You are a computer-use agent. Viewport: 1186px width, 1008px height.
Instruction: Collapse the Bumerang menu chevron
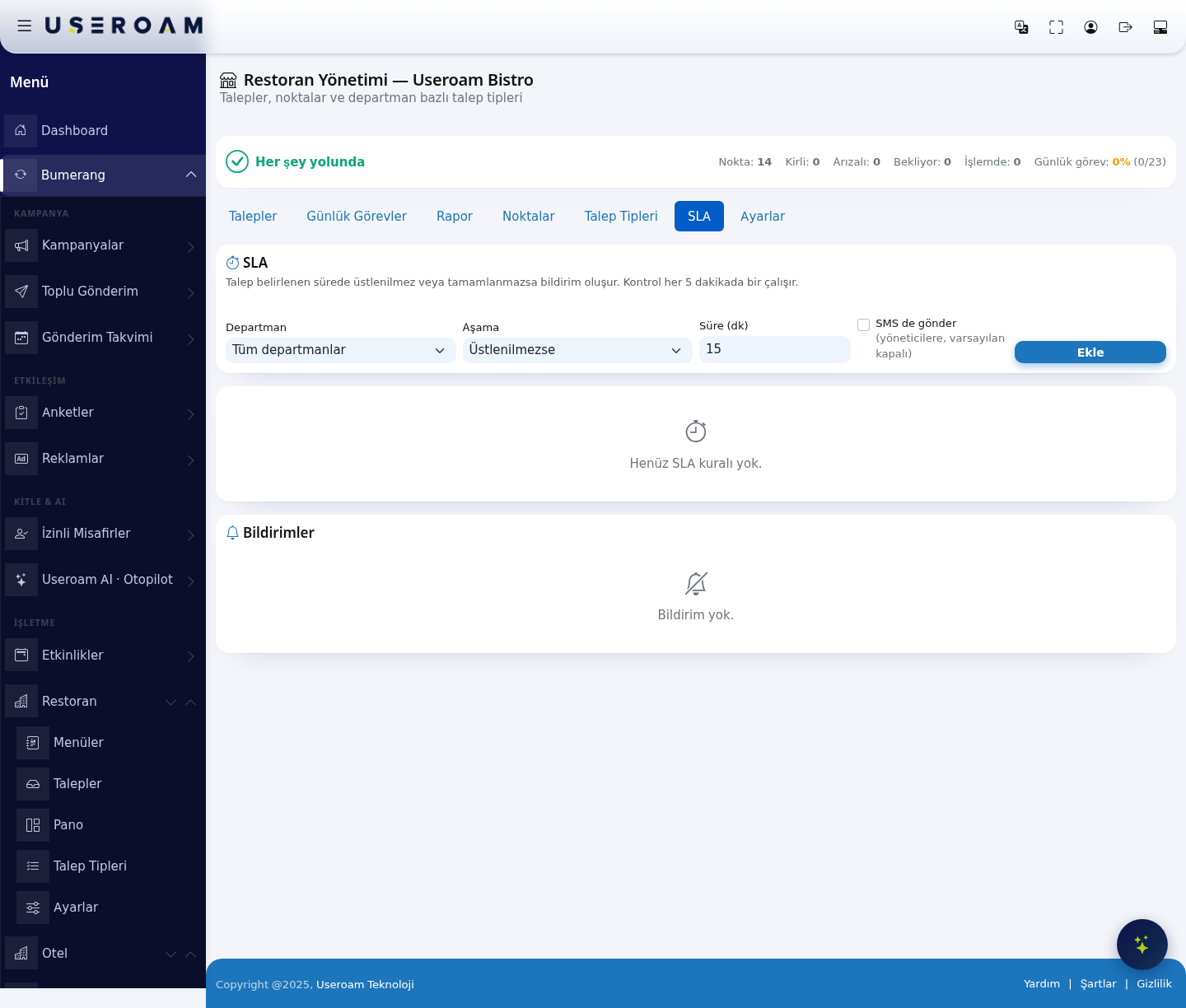click(191, 175)
